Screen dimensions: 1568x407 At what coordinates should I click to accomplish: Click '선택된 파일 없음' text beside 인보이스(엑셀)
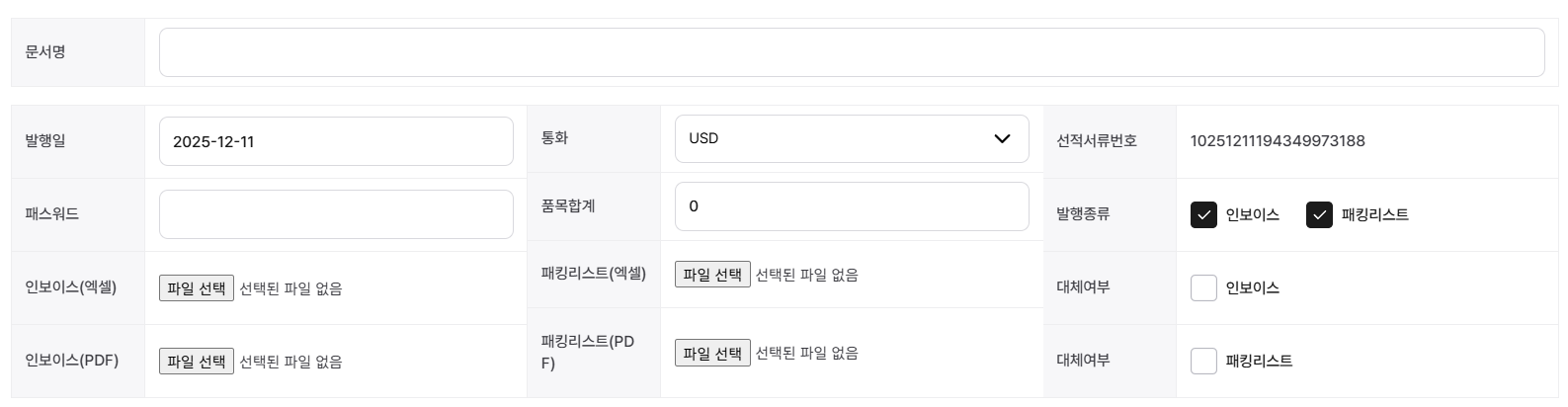click(290, 288)
